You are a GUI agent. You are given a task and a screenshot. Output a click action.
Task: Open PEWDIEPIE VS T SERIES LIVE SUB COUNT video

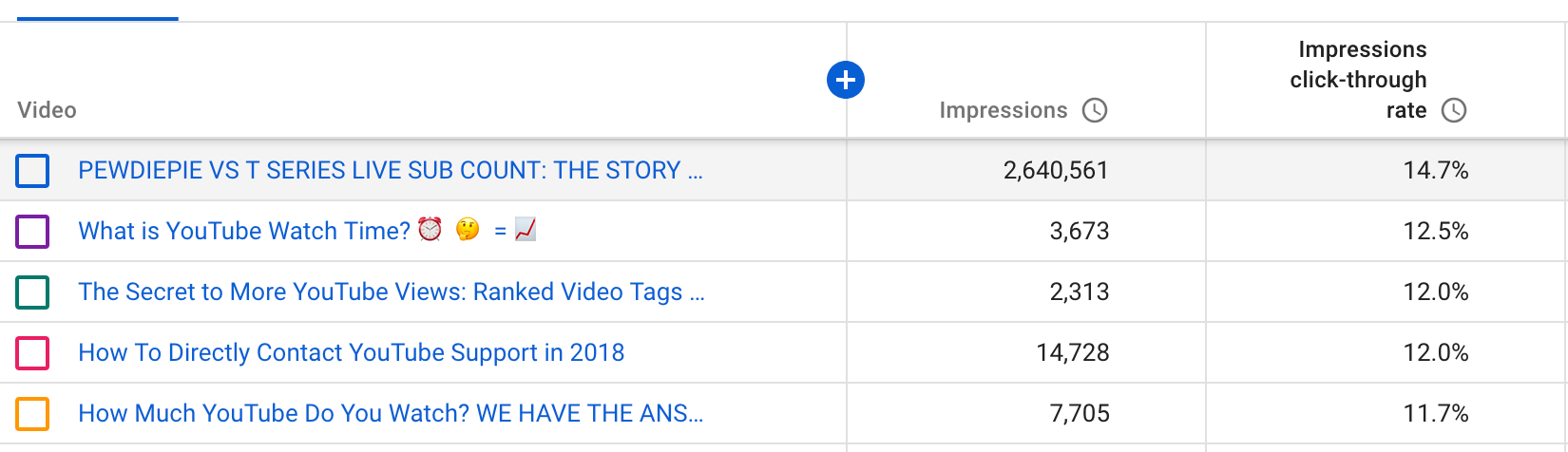pos(391,171)
